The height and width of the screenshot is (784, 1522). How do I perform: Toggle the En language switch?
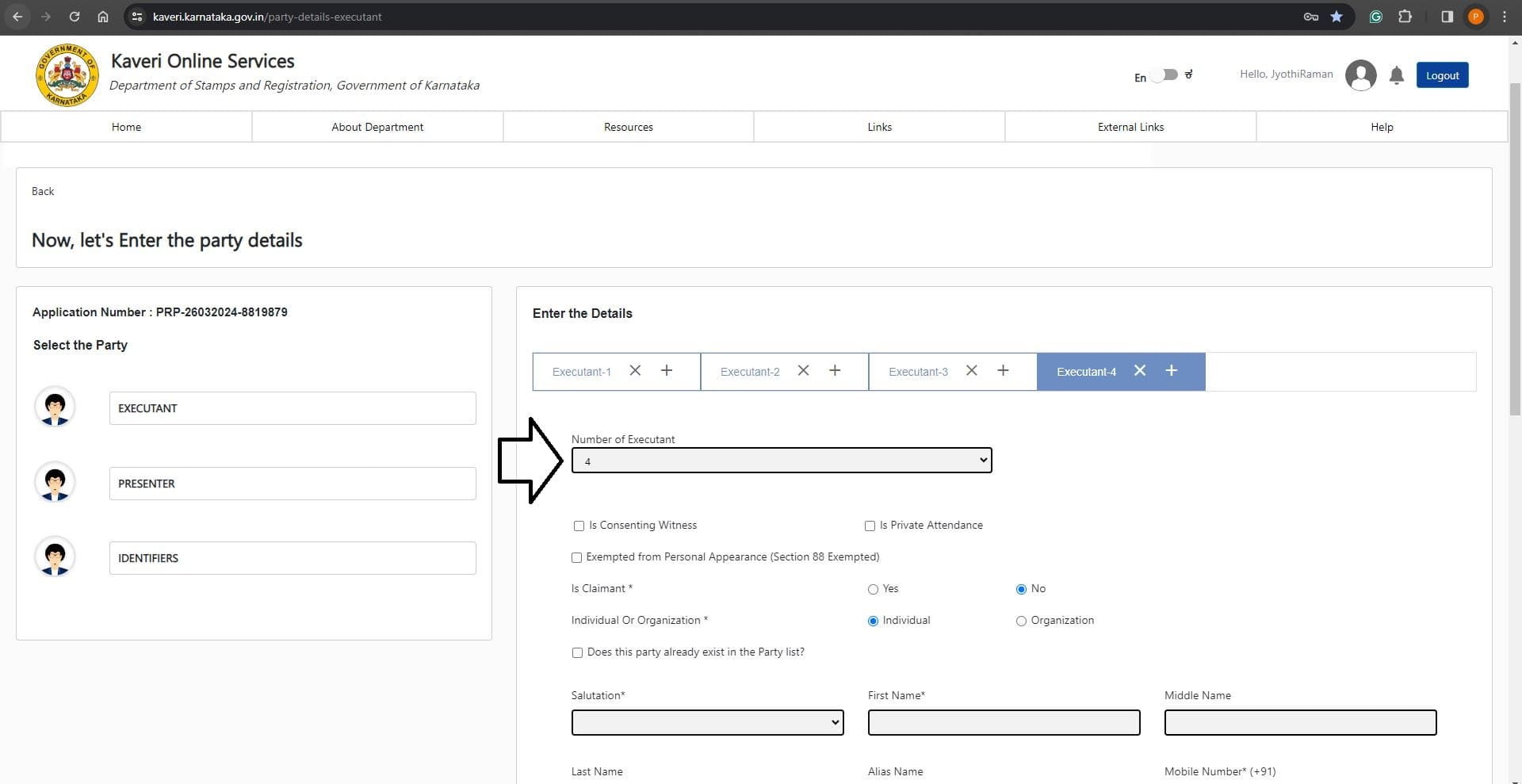1164,75
